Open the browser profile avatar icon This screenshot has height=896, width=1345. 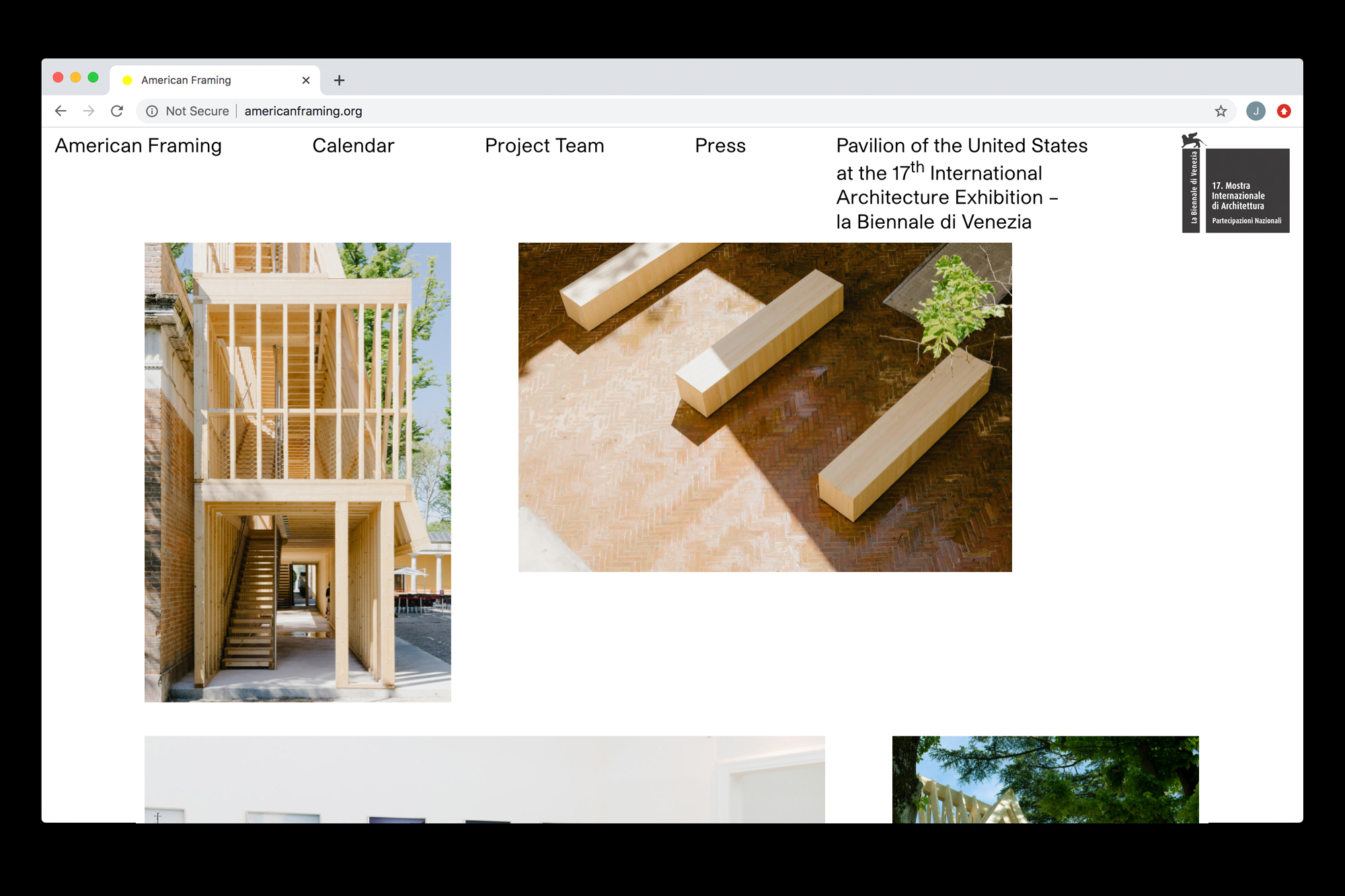[x=1255, y=111]
